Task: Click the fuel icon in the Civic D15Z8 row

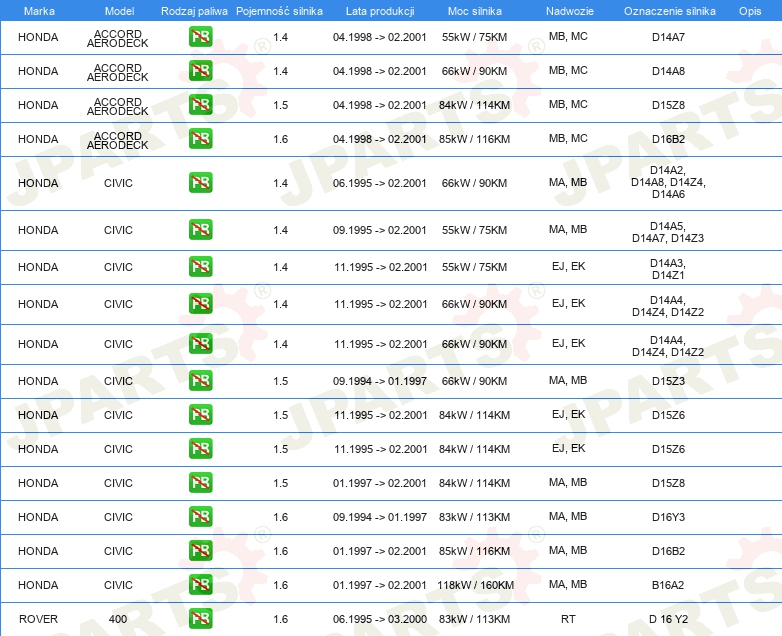Action: pos(200,482)
